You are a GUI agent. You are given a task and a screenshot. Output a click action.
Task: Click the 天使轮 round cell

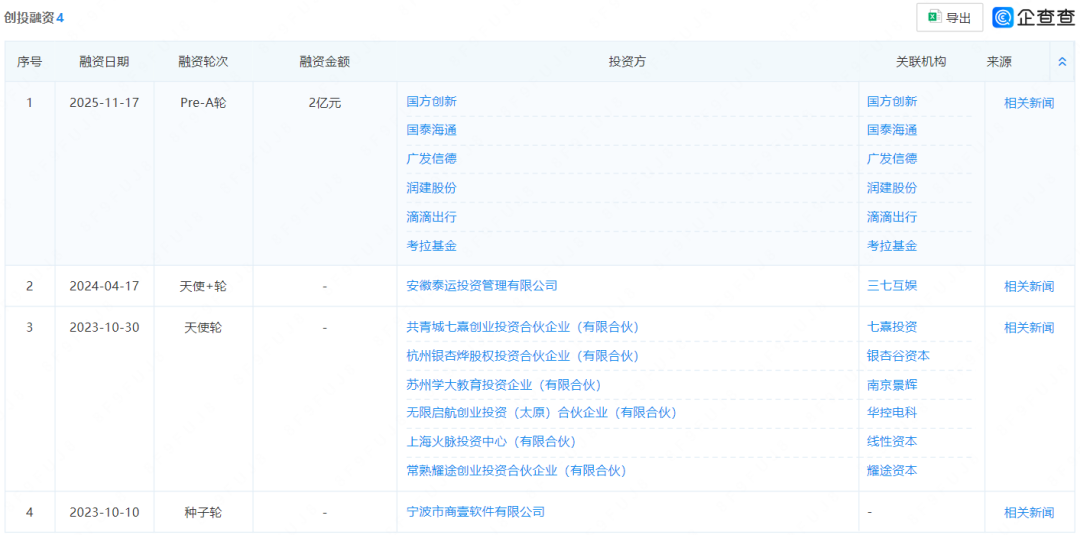pos(203,327)
